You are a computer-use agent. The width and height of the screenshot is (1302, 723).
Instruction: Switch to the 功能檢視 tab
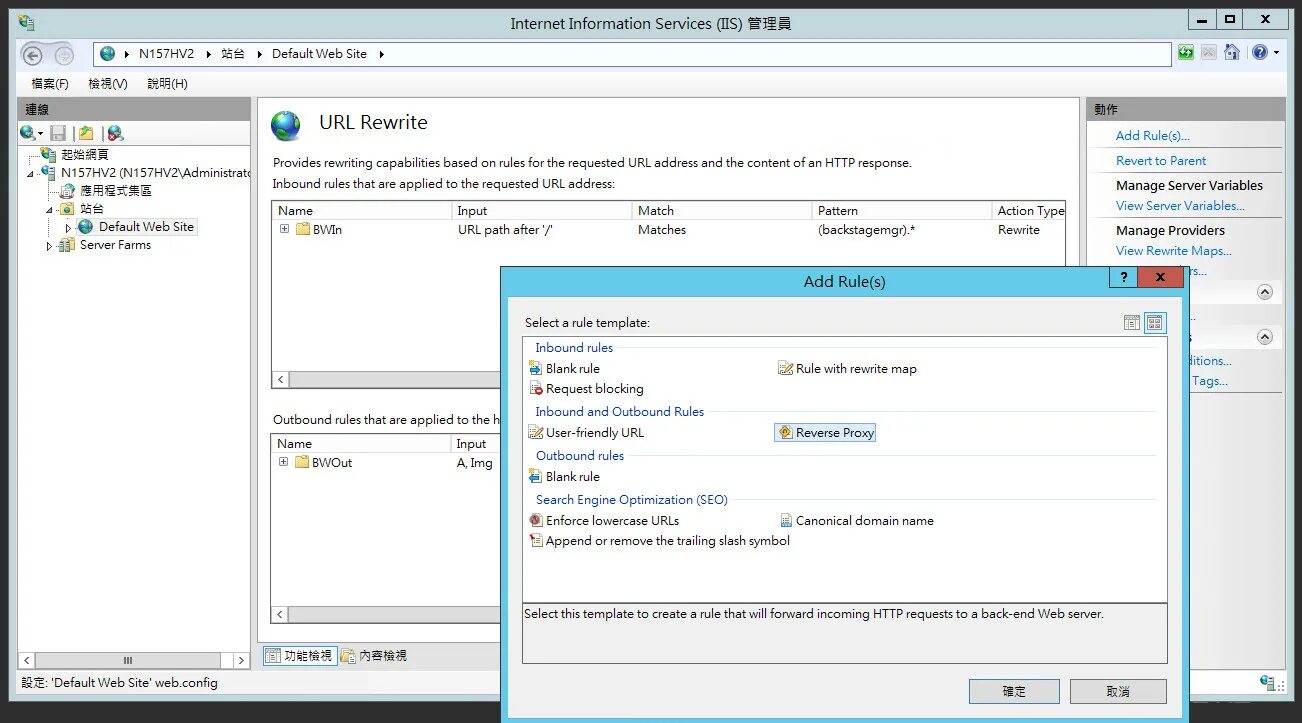(x=298, y=656)
